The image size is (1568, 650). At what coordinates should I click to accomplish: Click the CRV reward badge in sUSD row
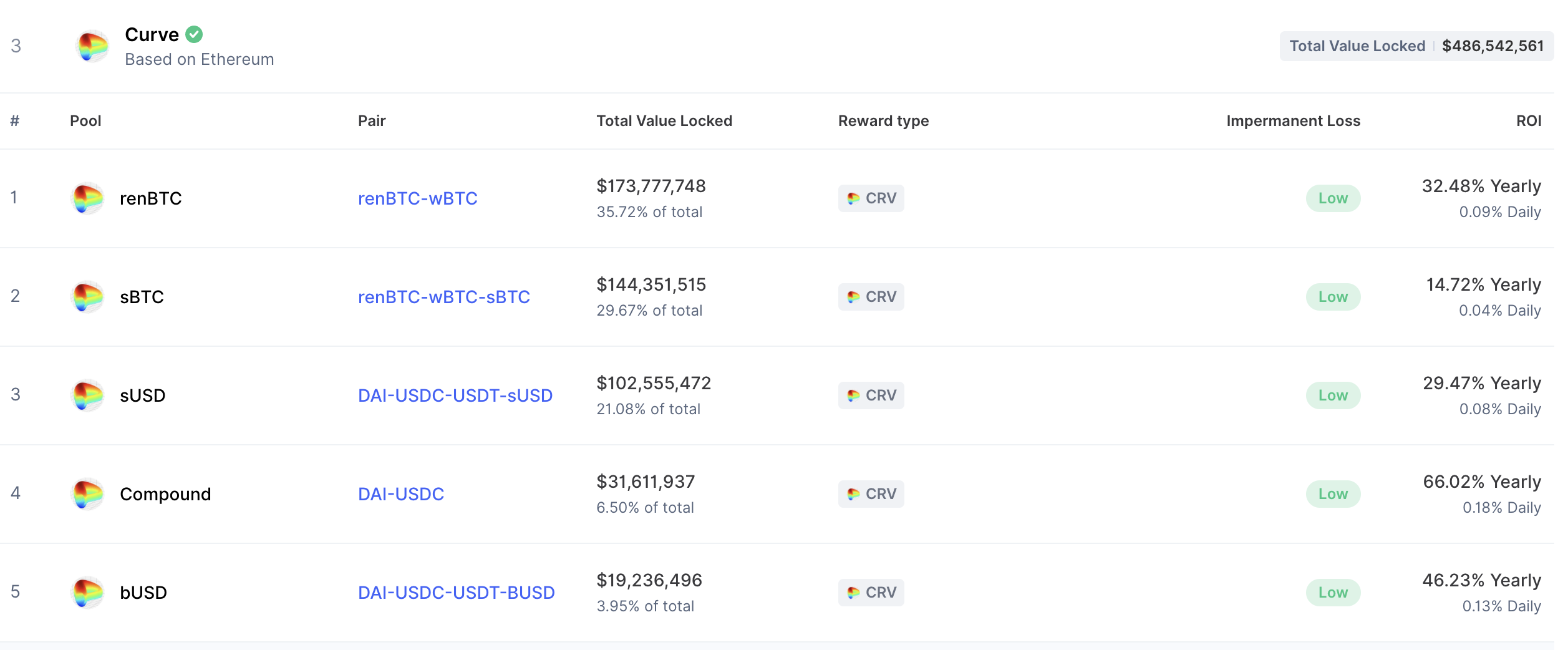coord(871,395)
